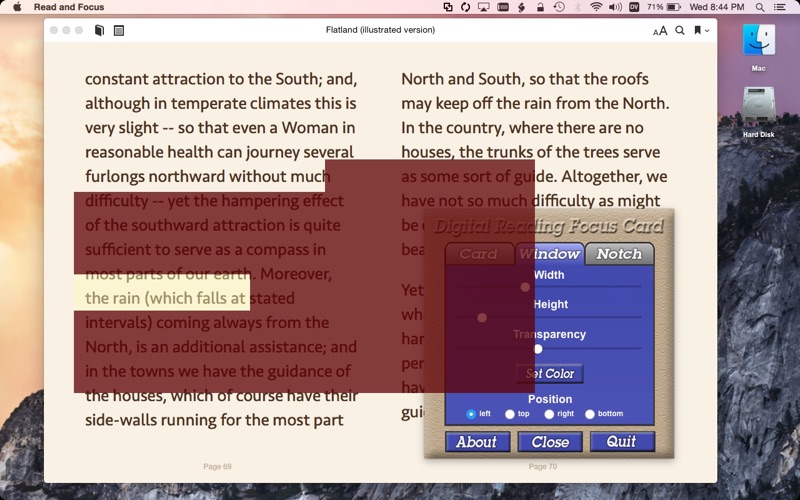The height and width of the screenshot is (500, 800).
Task: Click the word 'Position' in the panel
Action: coord(550,399)
